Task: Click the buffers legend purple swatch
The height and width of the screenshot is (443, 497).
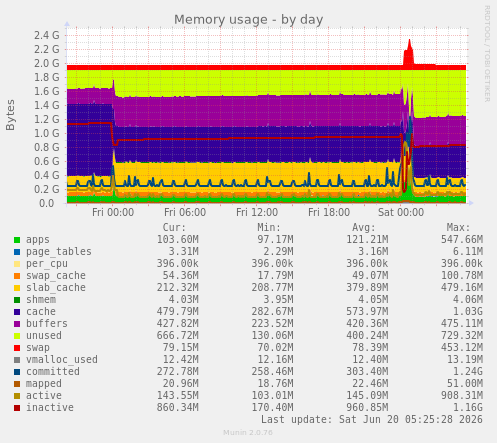Action: click(17, 324)
